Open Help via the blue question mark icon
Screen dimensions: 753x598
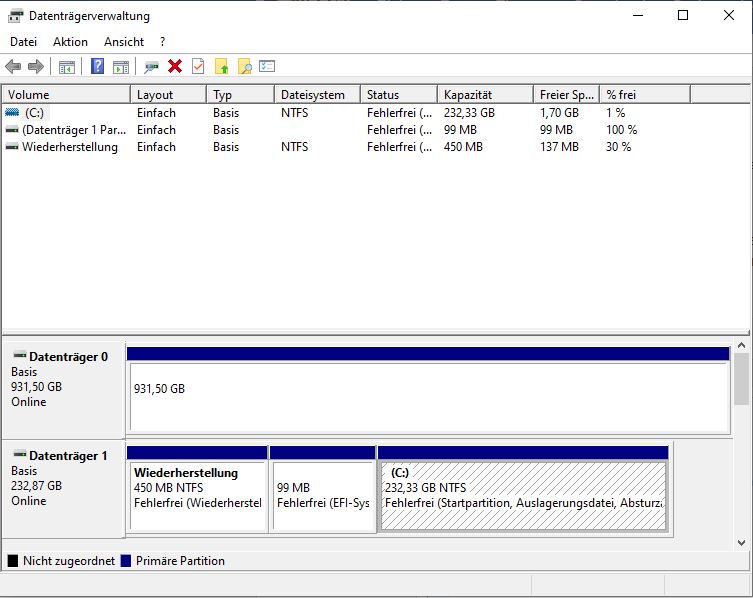pyautogui.click(x=97, y=66)
